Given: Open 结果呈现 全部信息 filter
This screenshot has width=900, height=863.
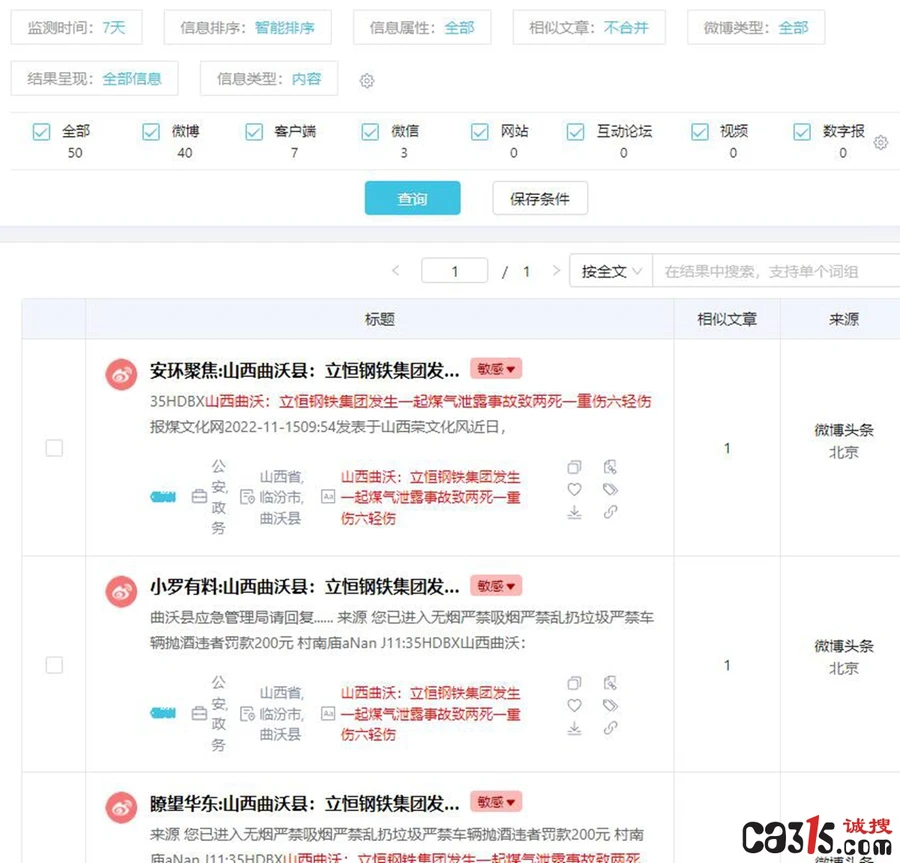Looking at the screenshot, I should click(x=94, y=78).
